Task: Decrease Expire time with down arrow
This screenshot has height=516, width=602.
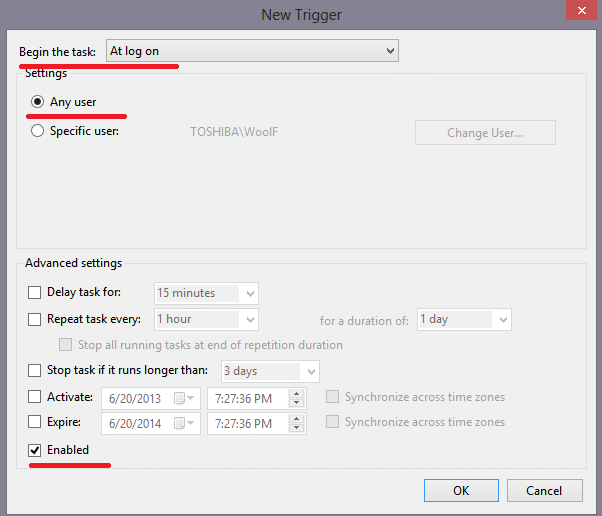Action: pyautogui.click(x=296, y=428)
